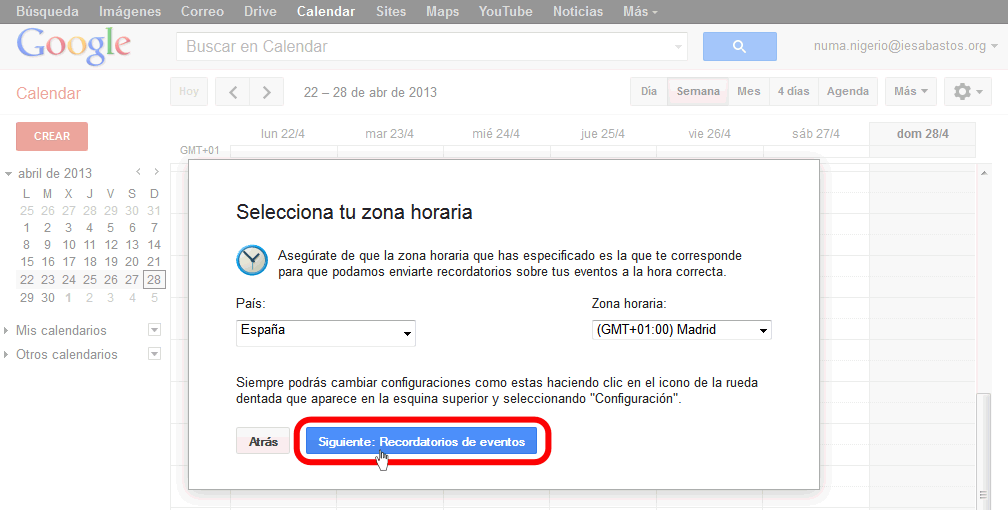1008x510 pixels.
Task: Click the abril de 2013 month label
Action: [x=55, y=174]
